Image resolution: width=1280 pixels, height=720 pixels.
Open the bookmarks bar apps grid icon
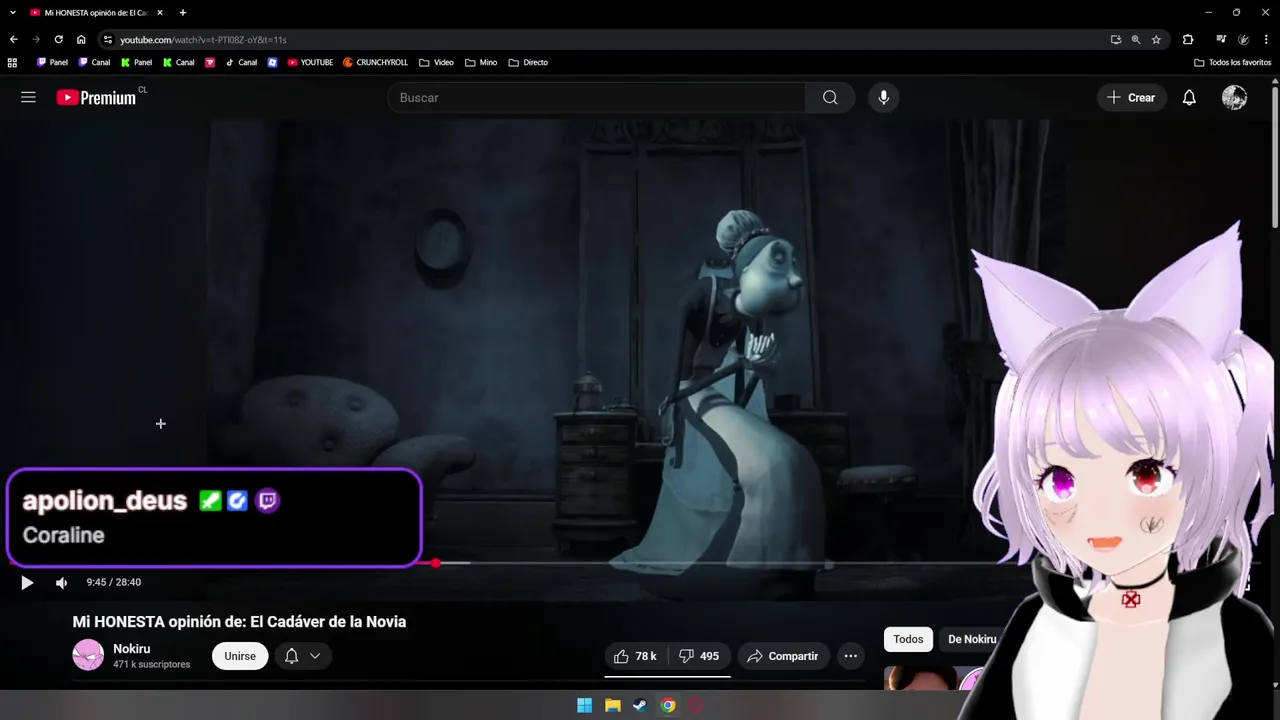pyautogui.click(x=12, y=62)
